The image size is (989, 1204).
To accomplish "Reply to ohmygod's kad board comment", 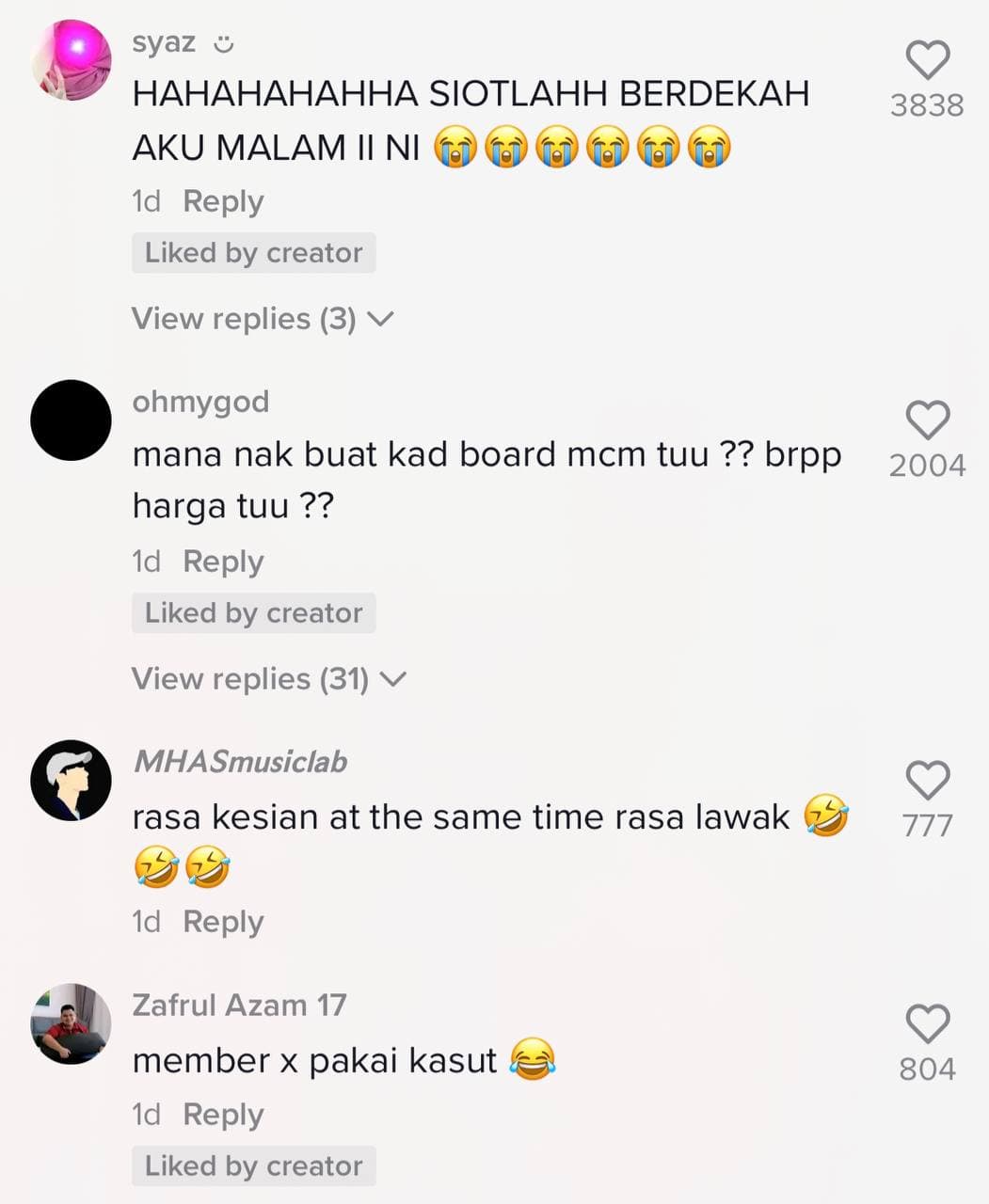I will pos(223,562).
